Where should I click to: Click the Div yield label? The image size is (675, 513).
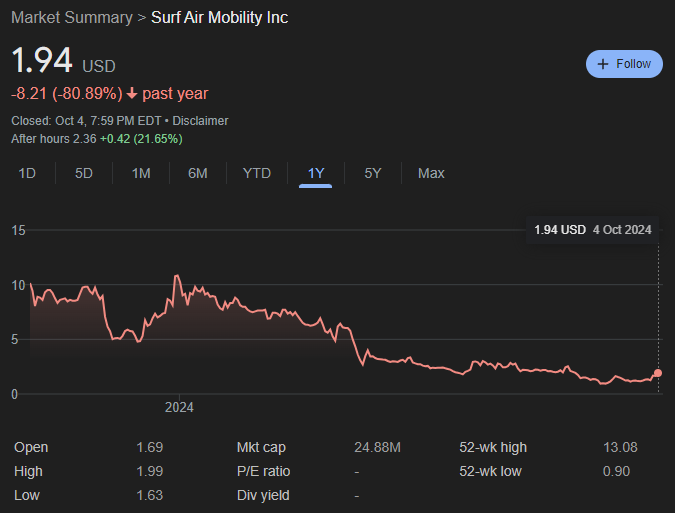point(263,495)
